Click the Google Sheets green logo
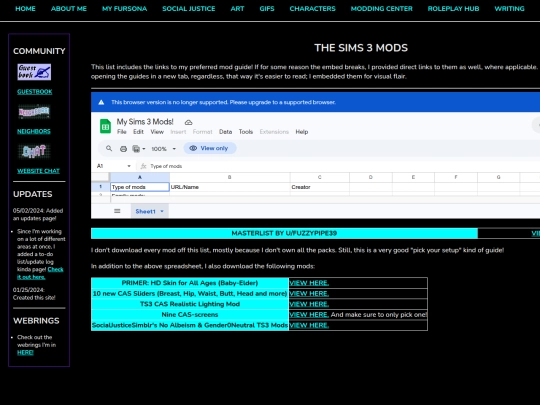 click(105, 126)
